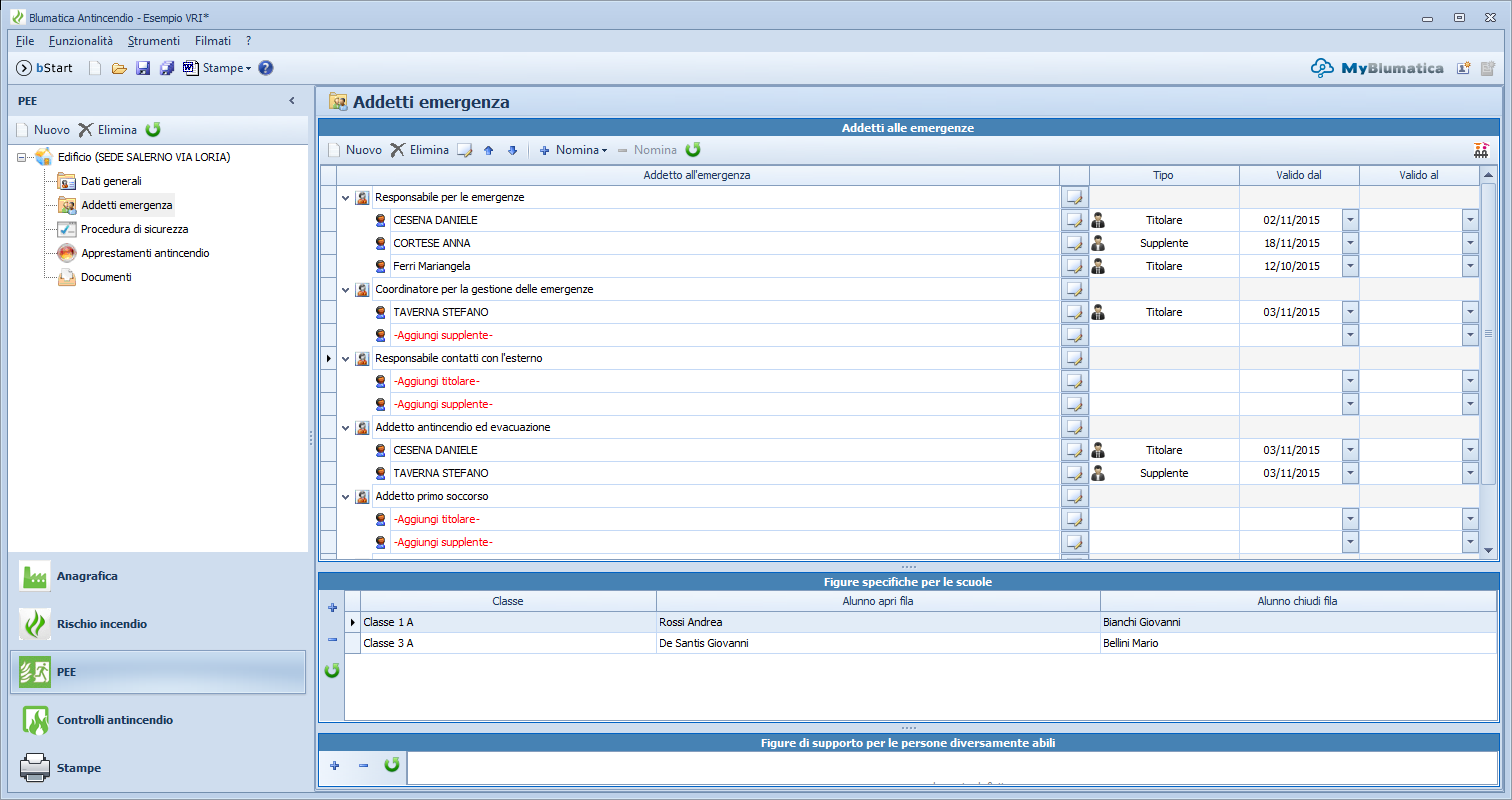1512x800 pixels.
Task: Click the blue help question mark icon
Action: click(x=265, y=68)
